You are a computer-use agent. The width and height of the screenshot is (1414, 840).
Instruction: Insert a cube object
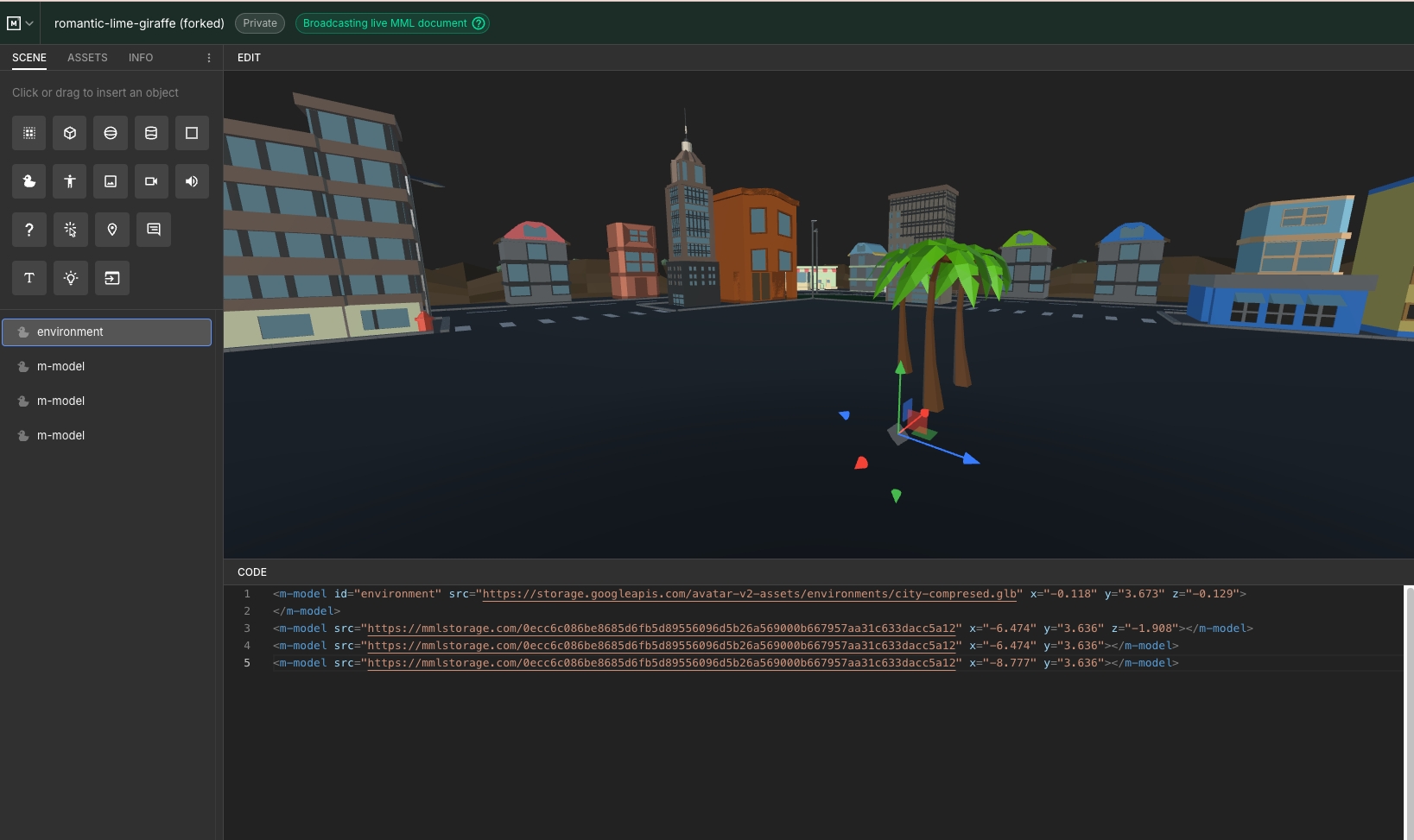(70, 133)
